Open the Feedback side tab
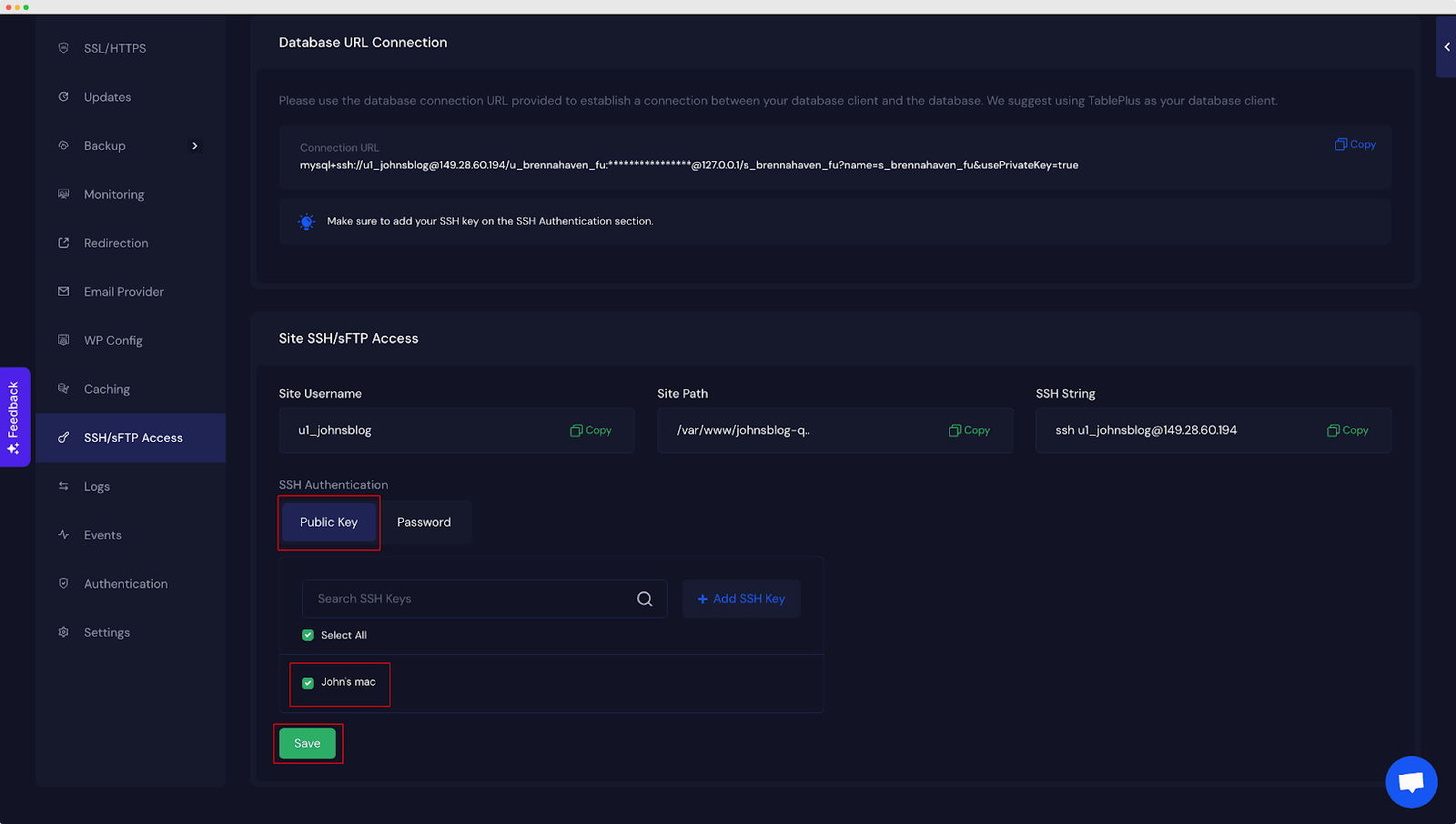The image size is (1456, 824). click(x=15, y=417)
